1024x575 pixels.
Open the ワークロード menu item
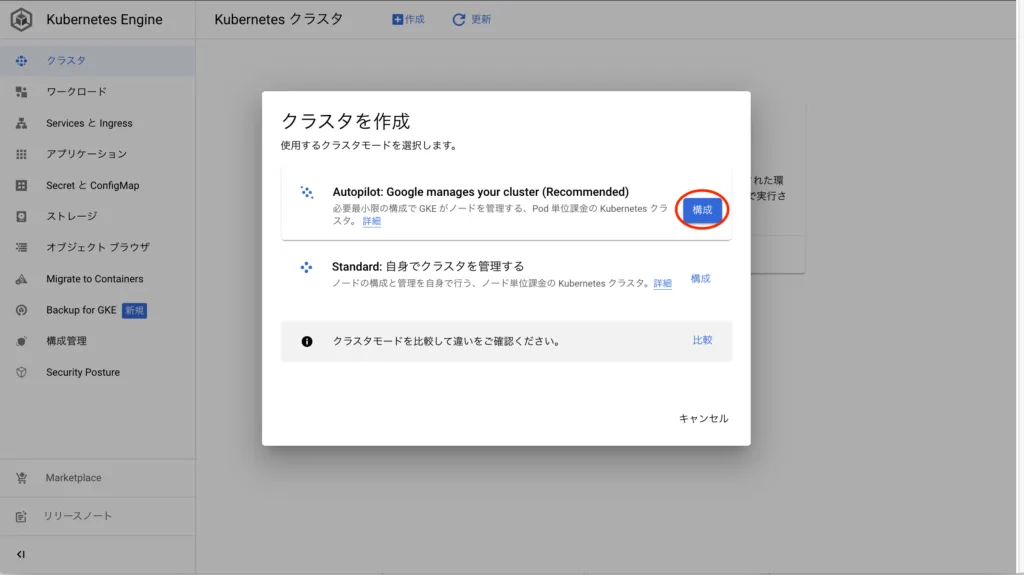click(x=97, y=92)
